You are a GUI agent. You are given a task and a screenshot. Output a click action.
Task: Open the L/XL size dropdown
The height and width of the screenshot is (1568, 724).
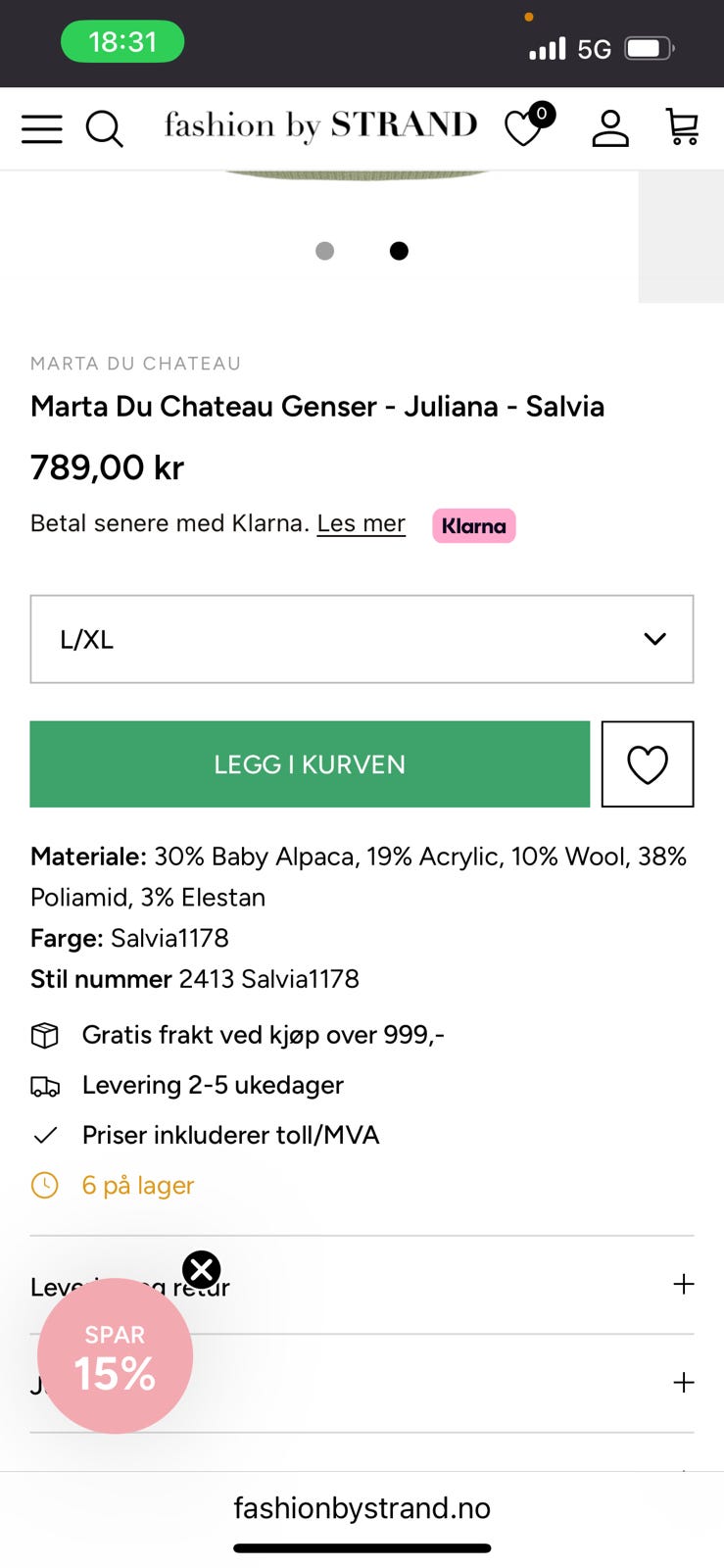click(362, 639)
